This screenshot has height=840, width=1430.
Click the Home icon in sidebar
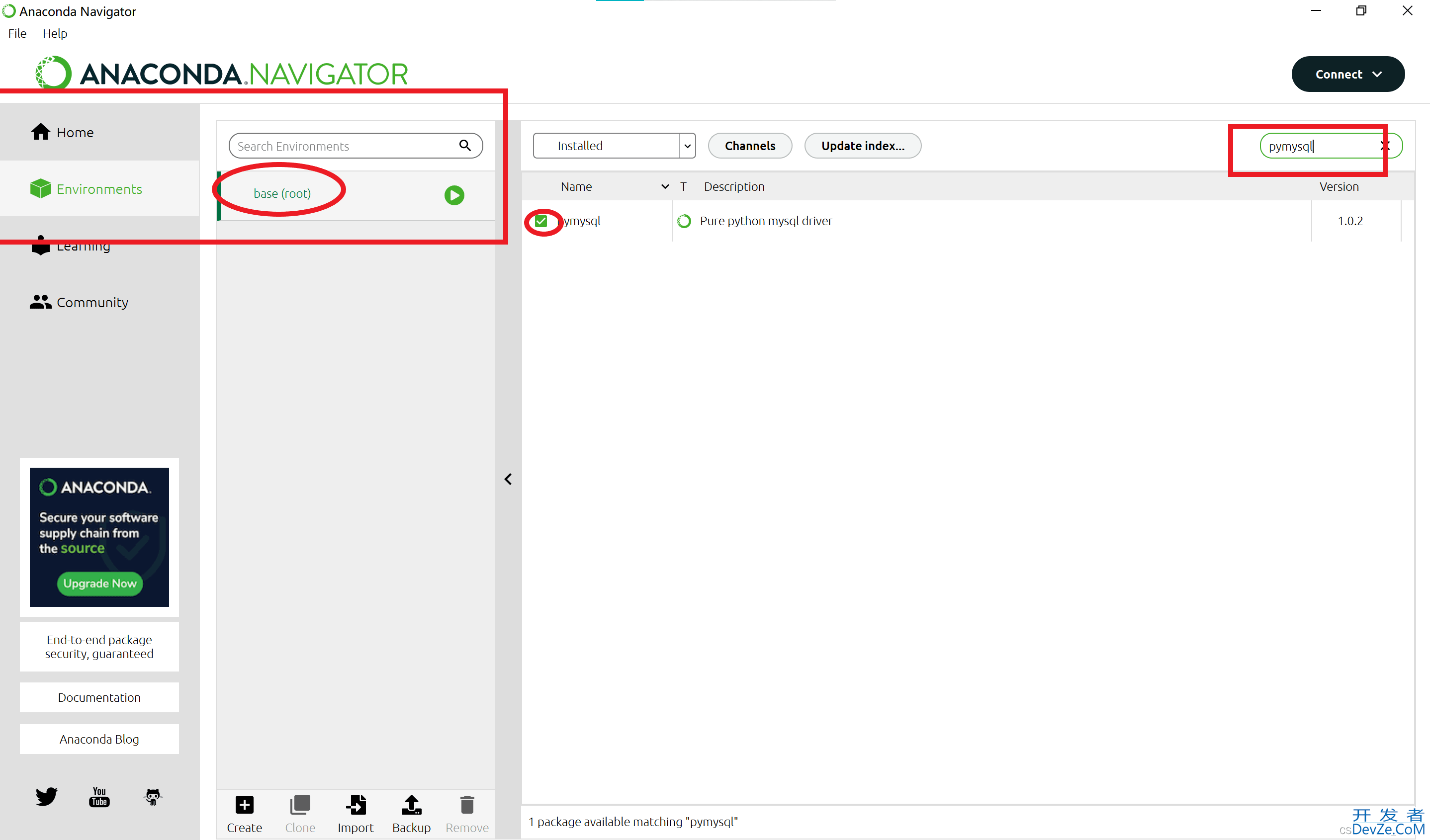tap(41, 131)
